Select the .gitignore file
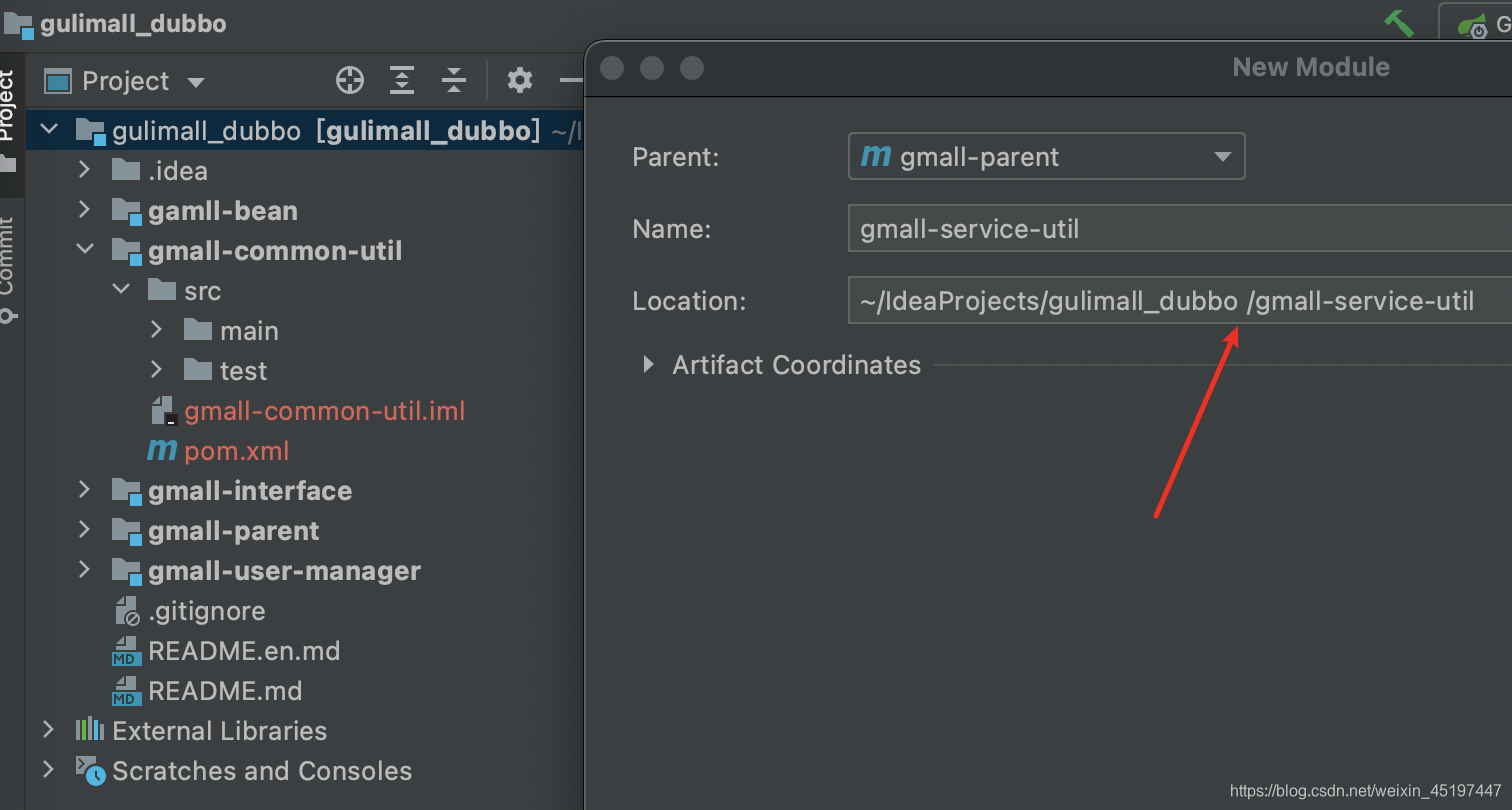This screenshot has width=1512, height=810. 207,610
